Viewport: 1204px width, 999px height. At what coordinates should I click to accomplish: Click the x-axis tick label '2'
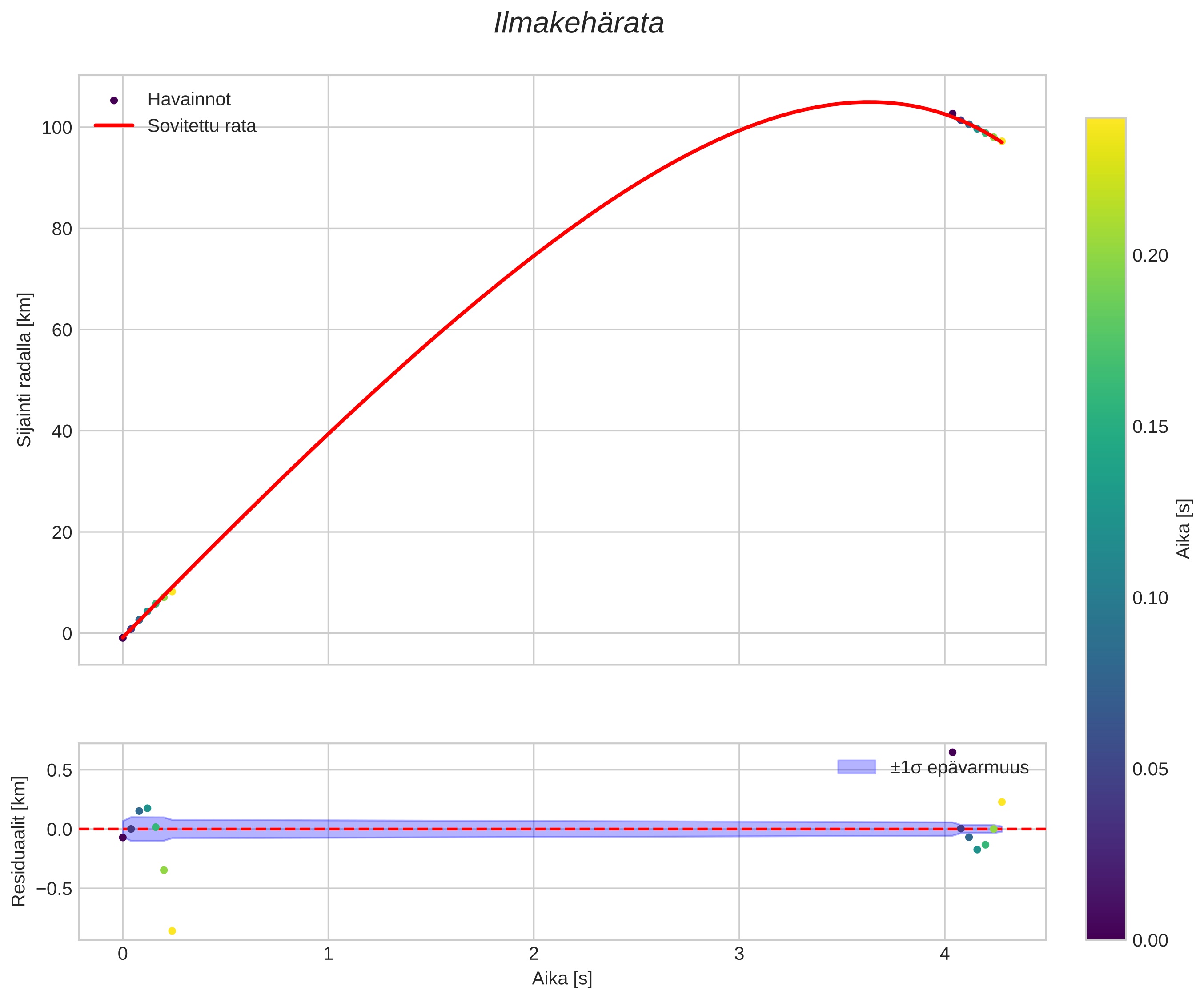click(x=534, y=954)
